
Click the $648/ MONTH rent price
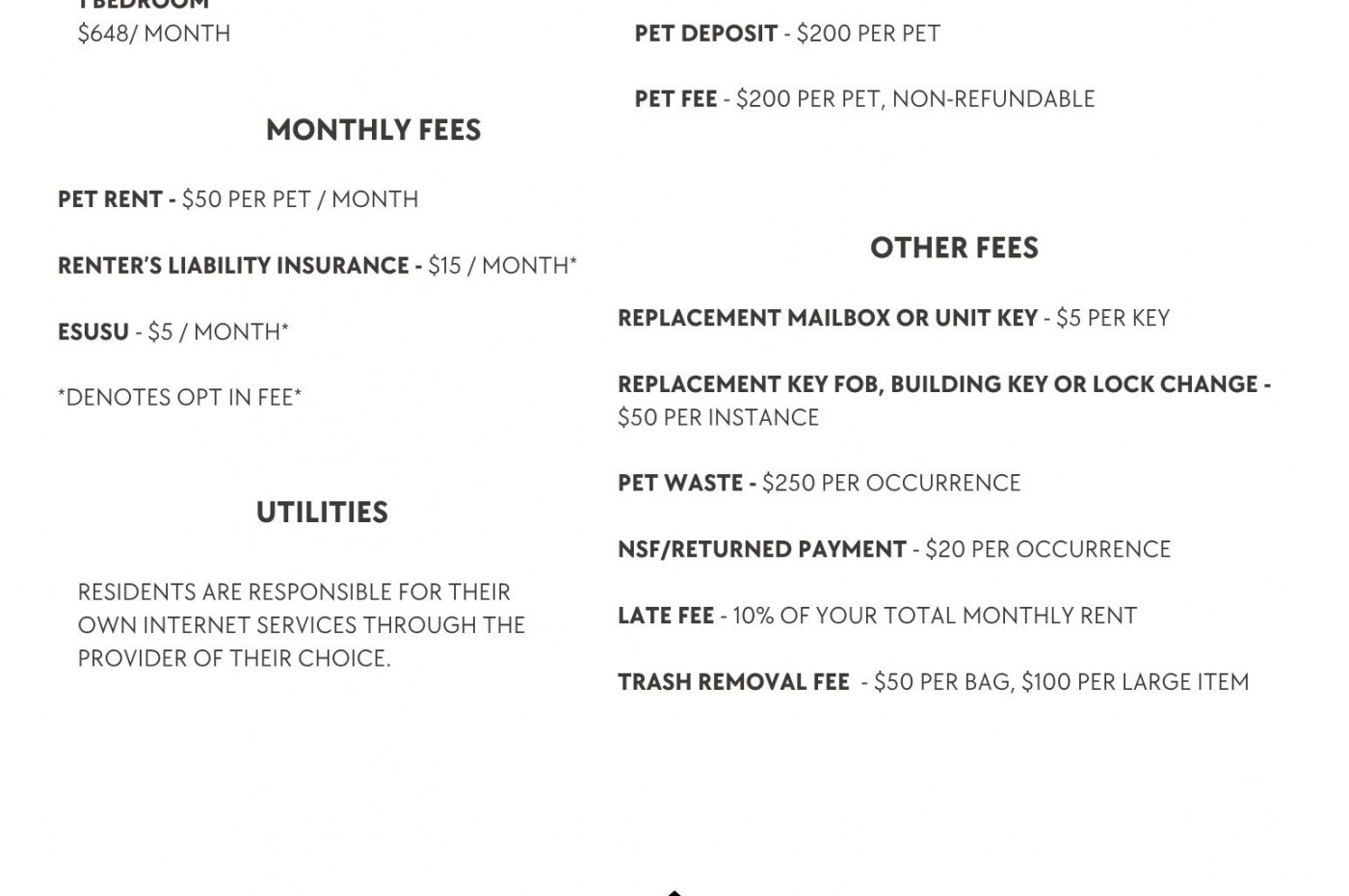click(154, 34)
